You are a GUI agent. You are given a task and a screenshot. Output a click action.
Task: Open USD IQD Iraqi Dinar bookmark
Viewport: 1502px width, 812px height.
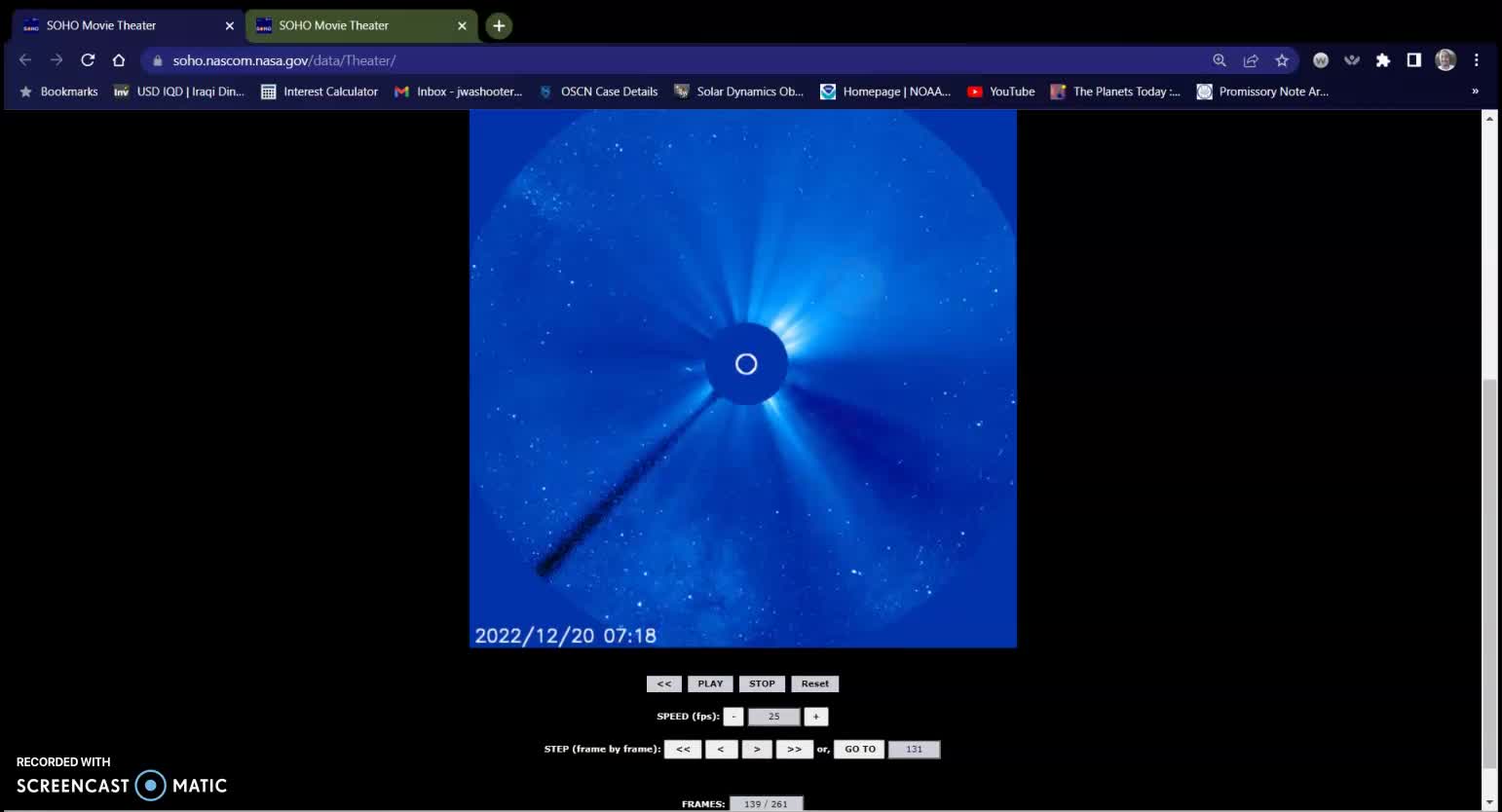click(179, 92)
